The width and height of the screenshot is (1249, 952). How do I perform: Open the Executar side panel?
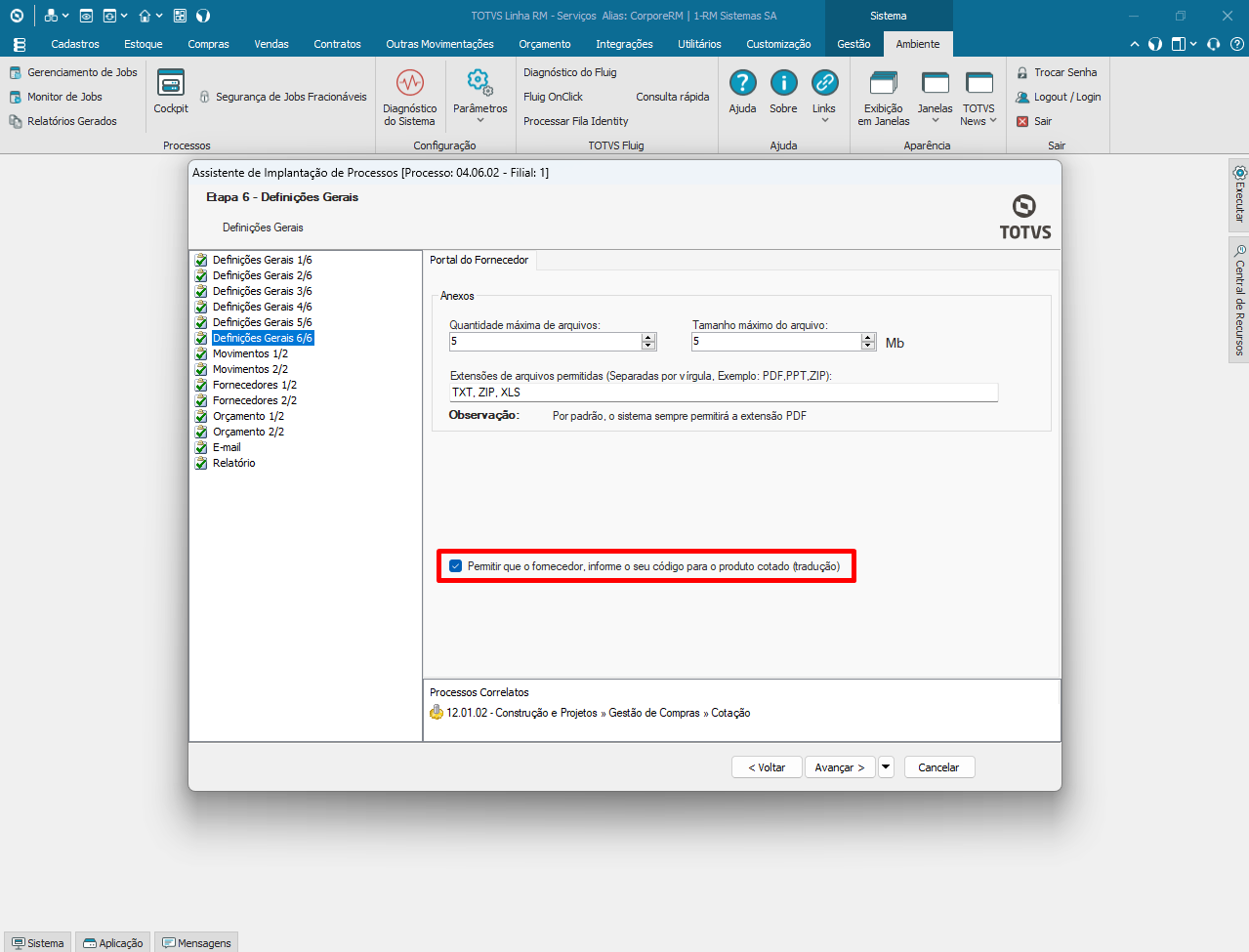(1239, 194)
